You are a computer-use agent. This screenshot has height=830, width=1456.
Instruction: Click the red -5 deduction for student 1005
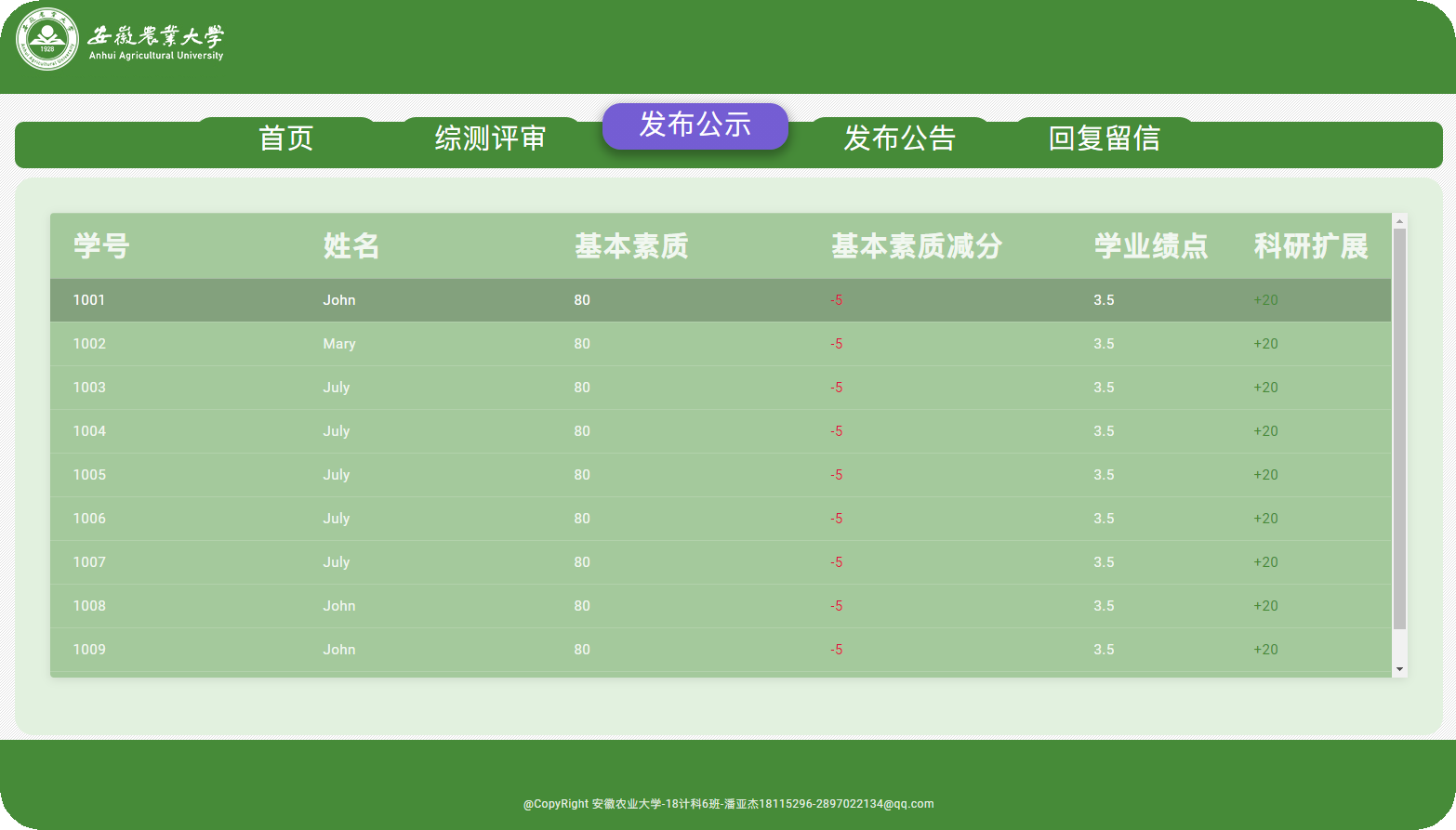point(836,474)
